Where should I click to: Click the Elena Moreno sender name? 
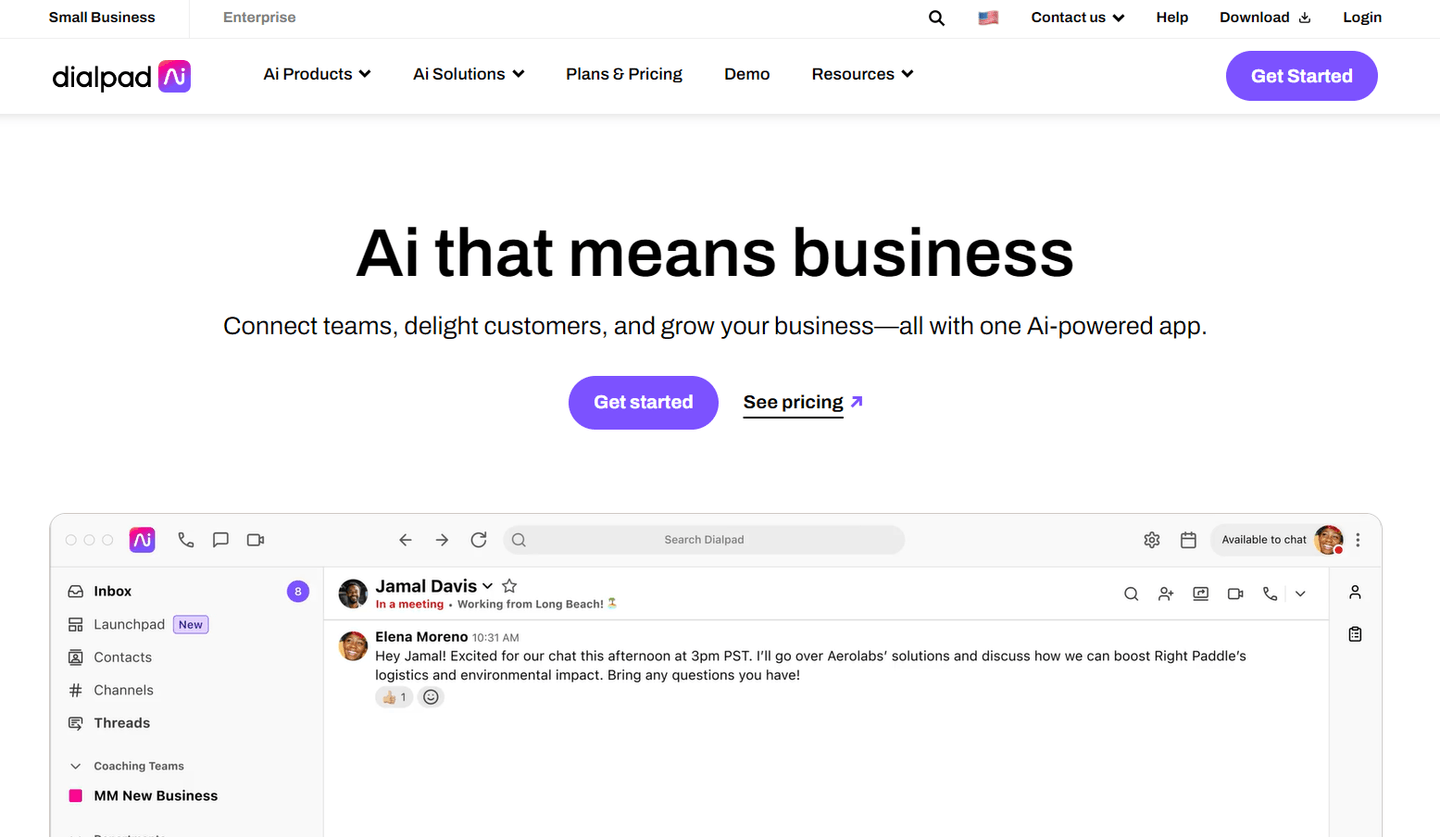click(421, 637)
